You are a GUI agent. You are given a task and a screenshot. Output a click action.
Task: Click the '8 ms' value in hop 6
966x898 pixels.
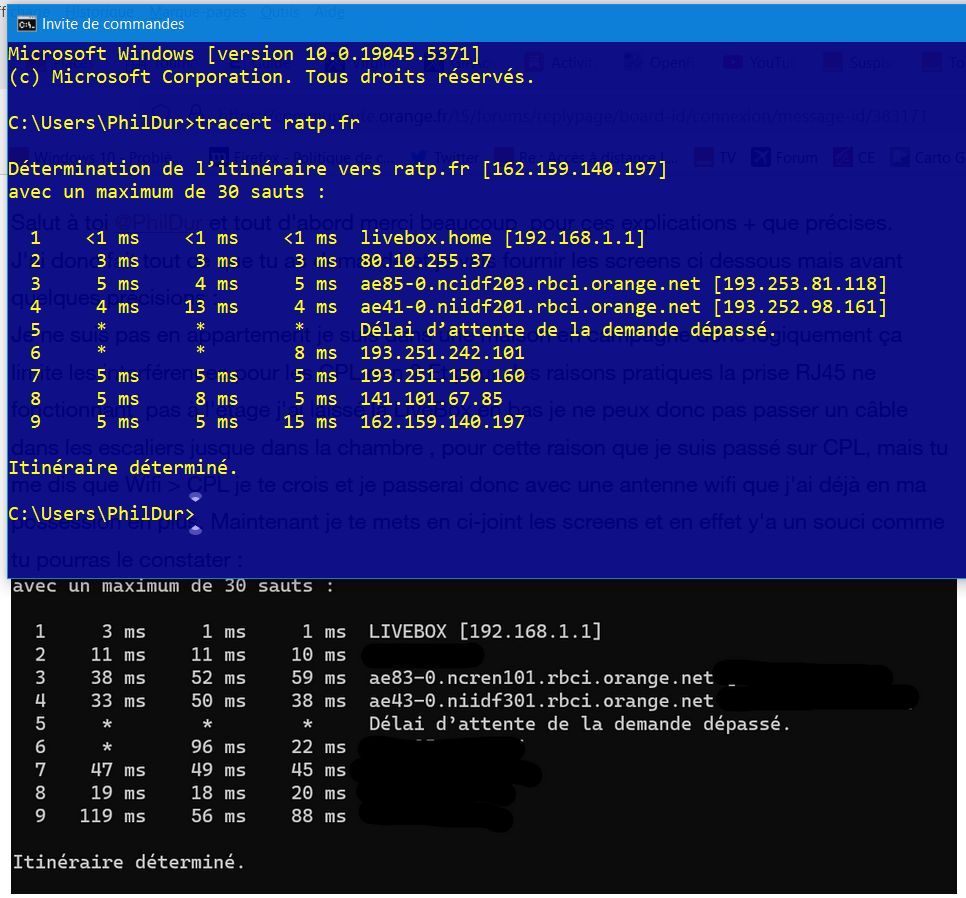point(315,353)
